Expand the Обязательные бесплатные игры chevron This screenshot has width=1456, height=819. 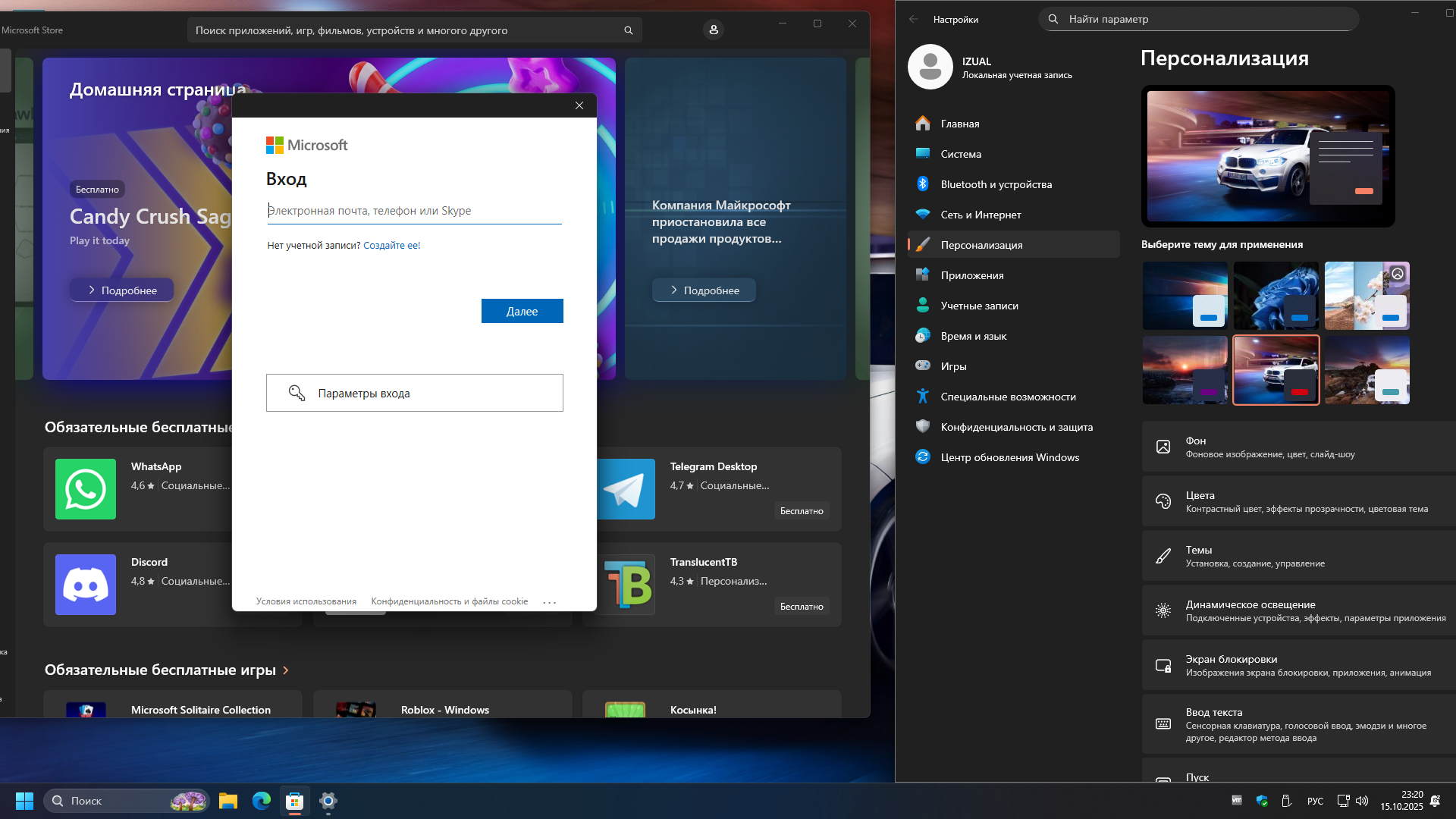click(286, 670)
